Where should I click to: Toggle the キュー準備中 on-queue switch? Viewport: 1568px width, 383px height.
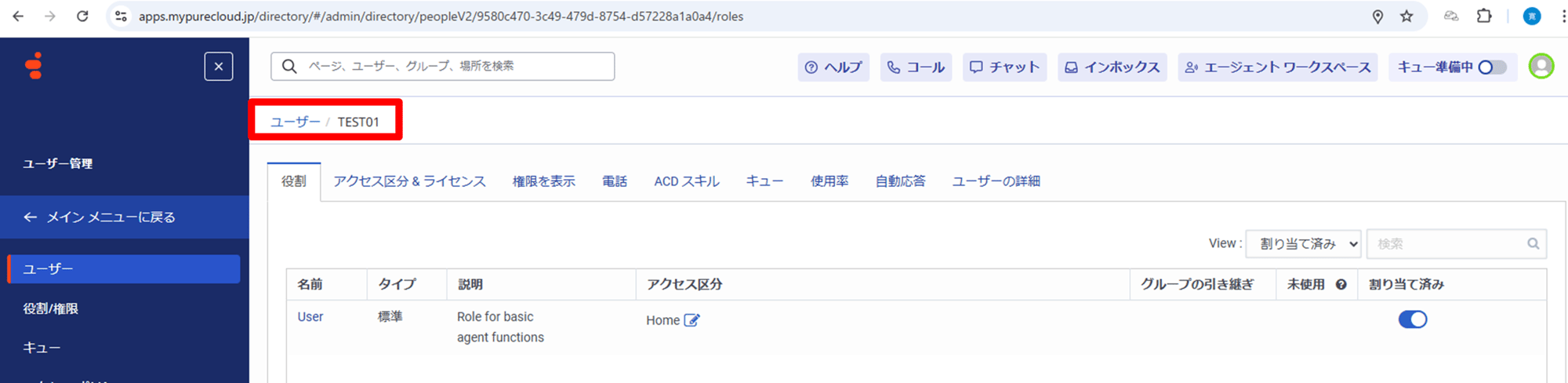click(1492, 67)
